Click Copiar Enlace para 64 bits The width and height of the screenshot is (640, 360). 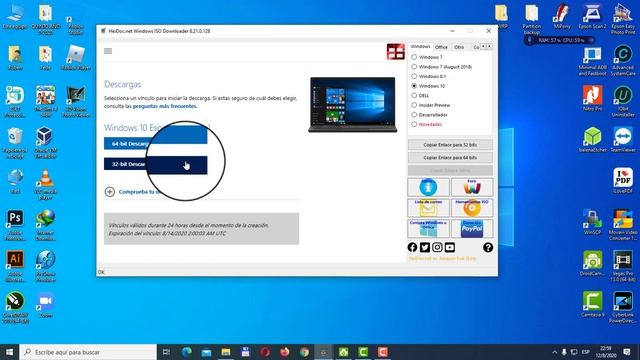450,158
